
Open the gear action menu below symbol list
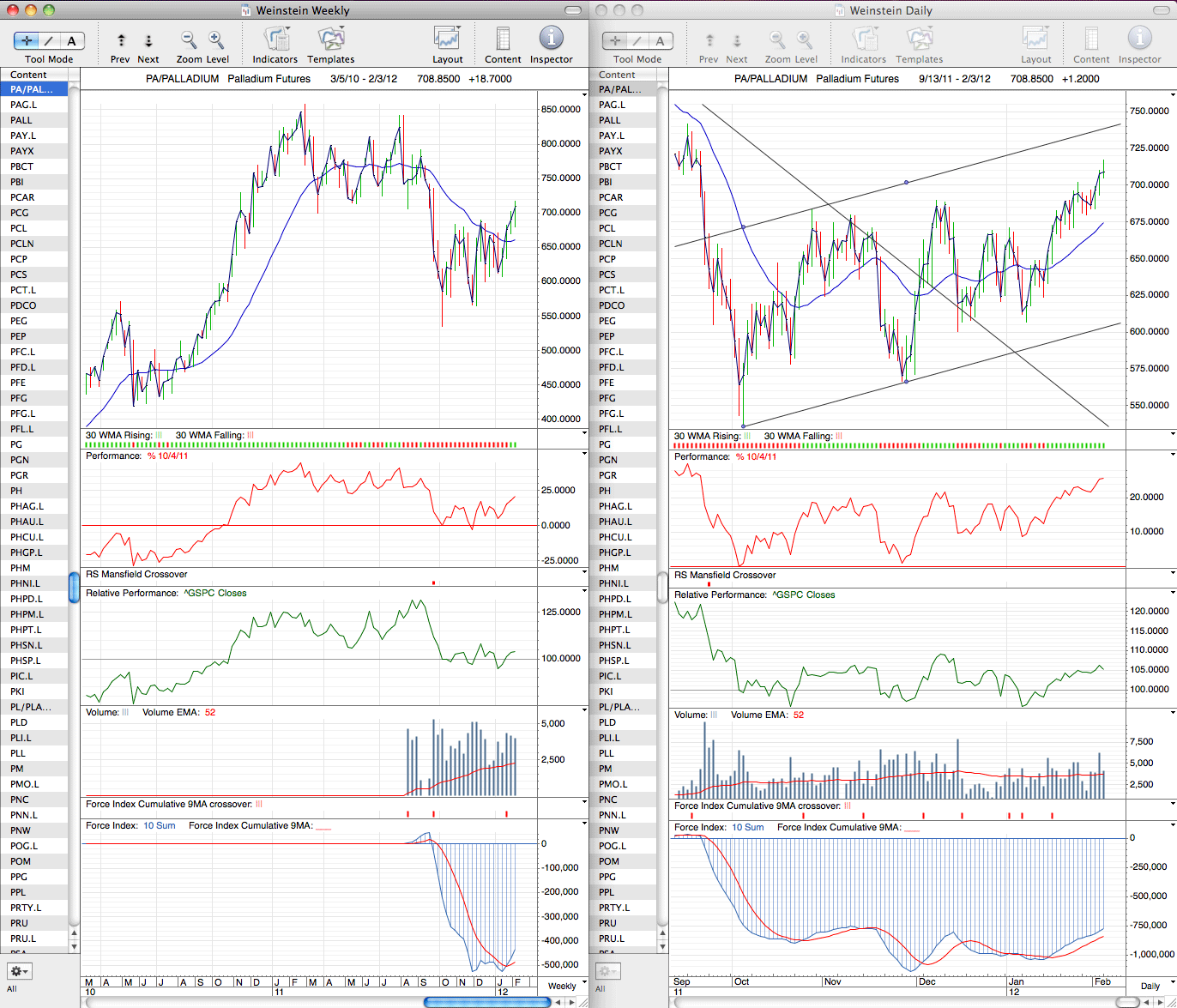tap(19, 971)
